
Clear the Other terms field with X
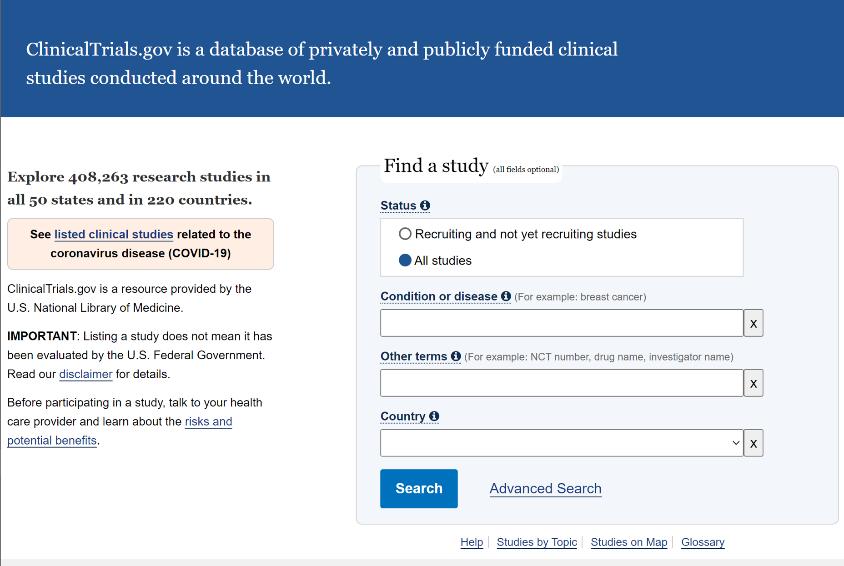click(x=754, y=383)
